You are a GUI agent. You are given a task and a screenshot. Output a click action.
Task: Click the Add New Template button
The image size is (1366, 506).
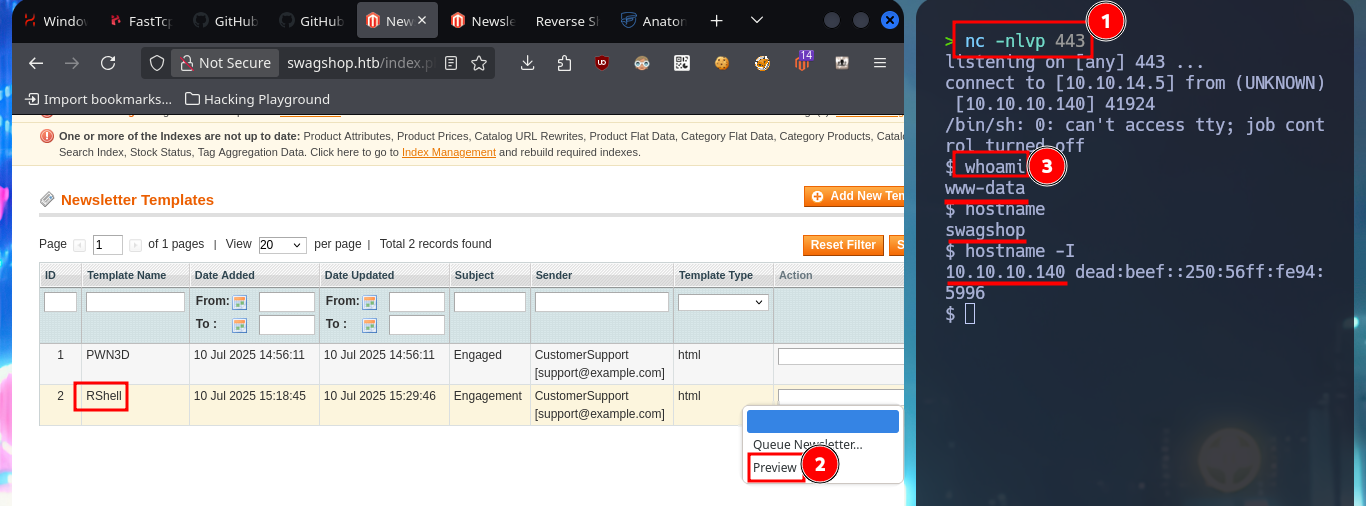point(854,196)
